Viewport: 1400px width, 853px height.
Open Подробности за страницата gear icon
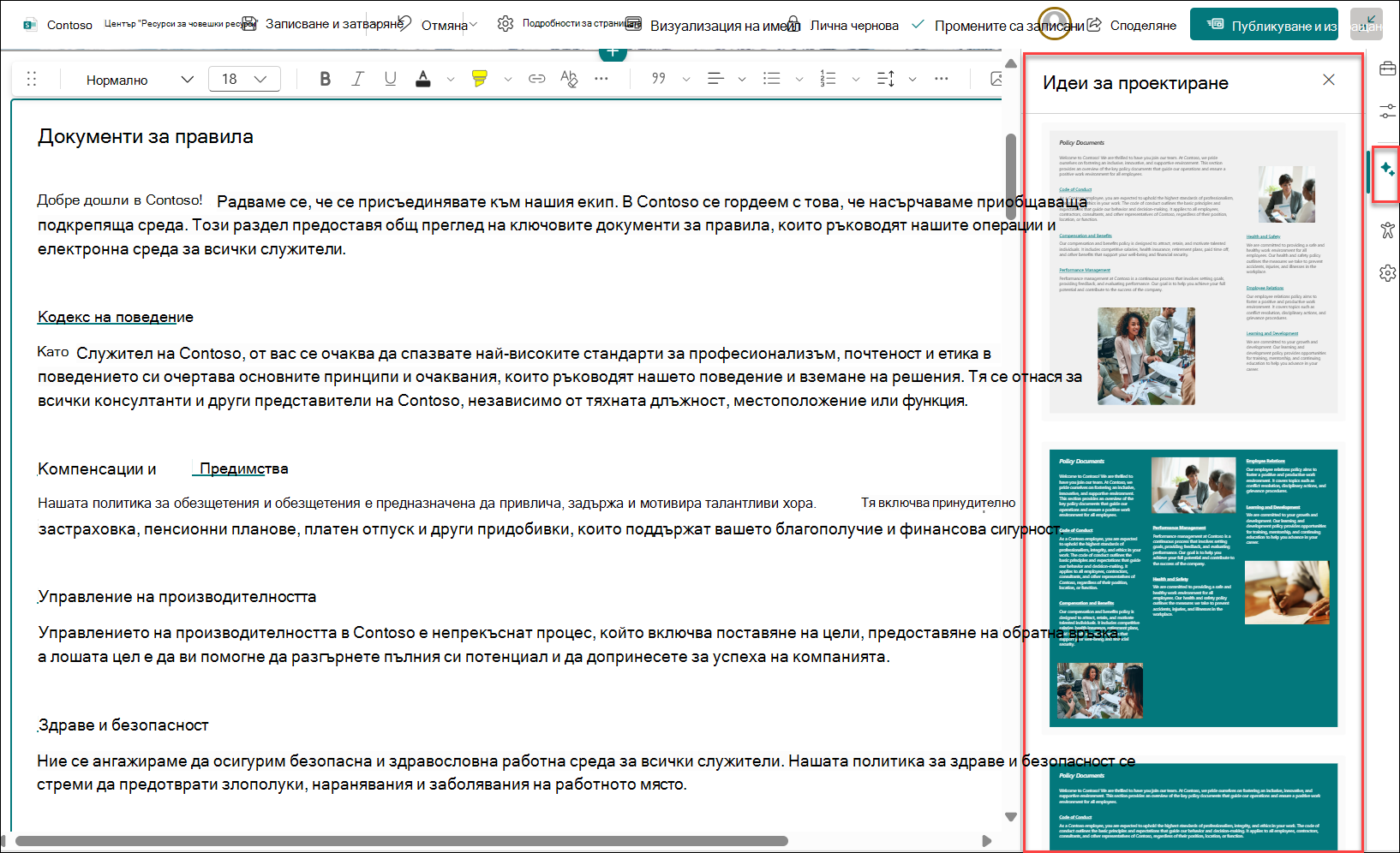[506, 24]
